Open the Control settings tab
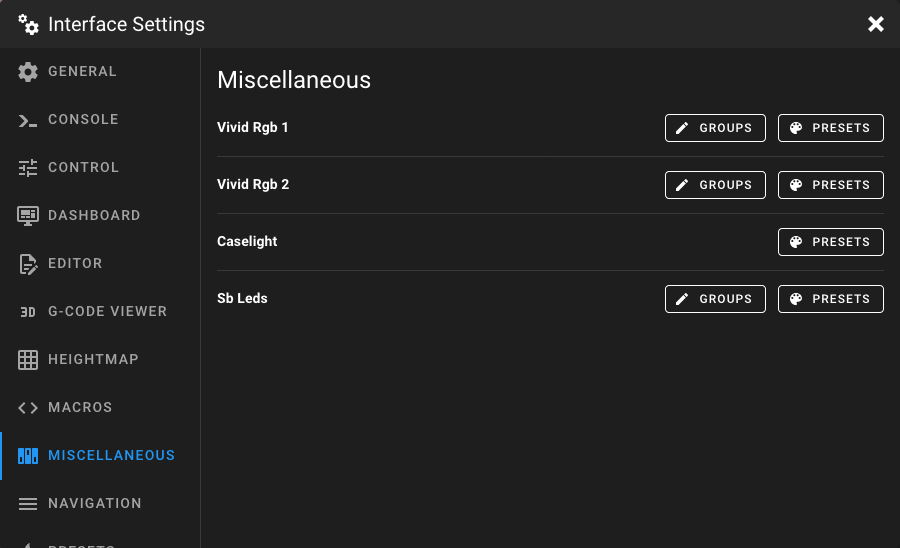900x548 pixels. tap(100, 168)
